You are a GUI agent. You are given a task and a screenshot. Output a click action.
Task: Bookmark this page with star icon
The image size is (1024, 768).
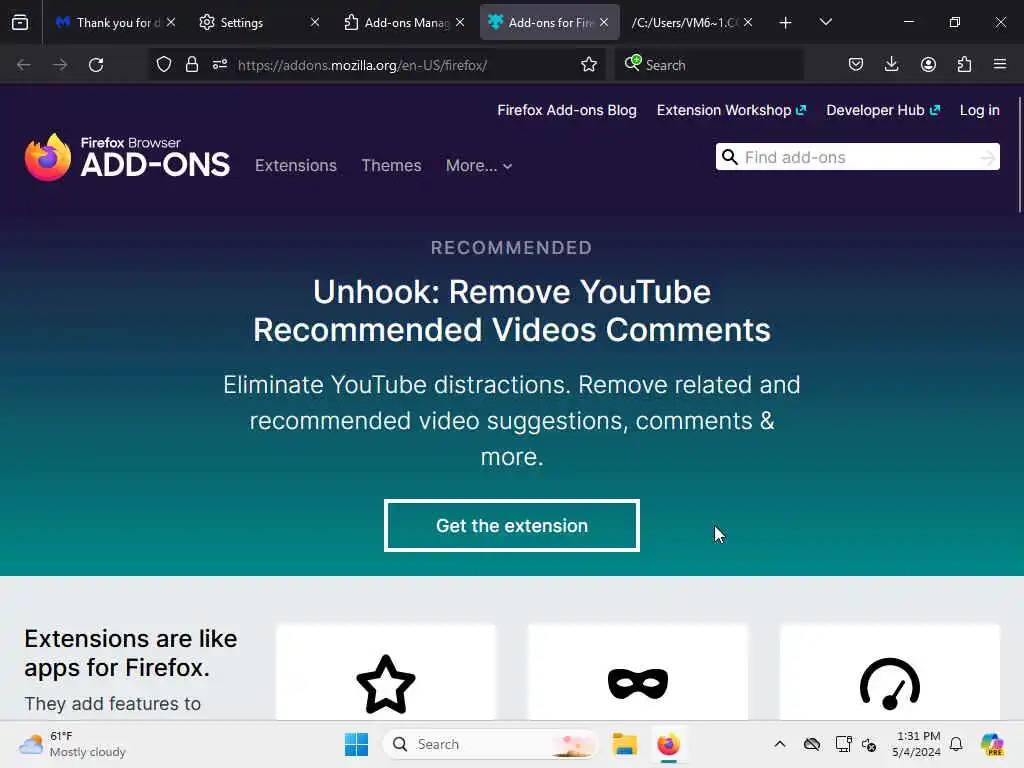pos(588,65)
